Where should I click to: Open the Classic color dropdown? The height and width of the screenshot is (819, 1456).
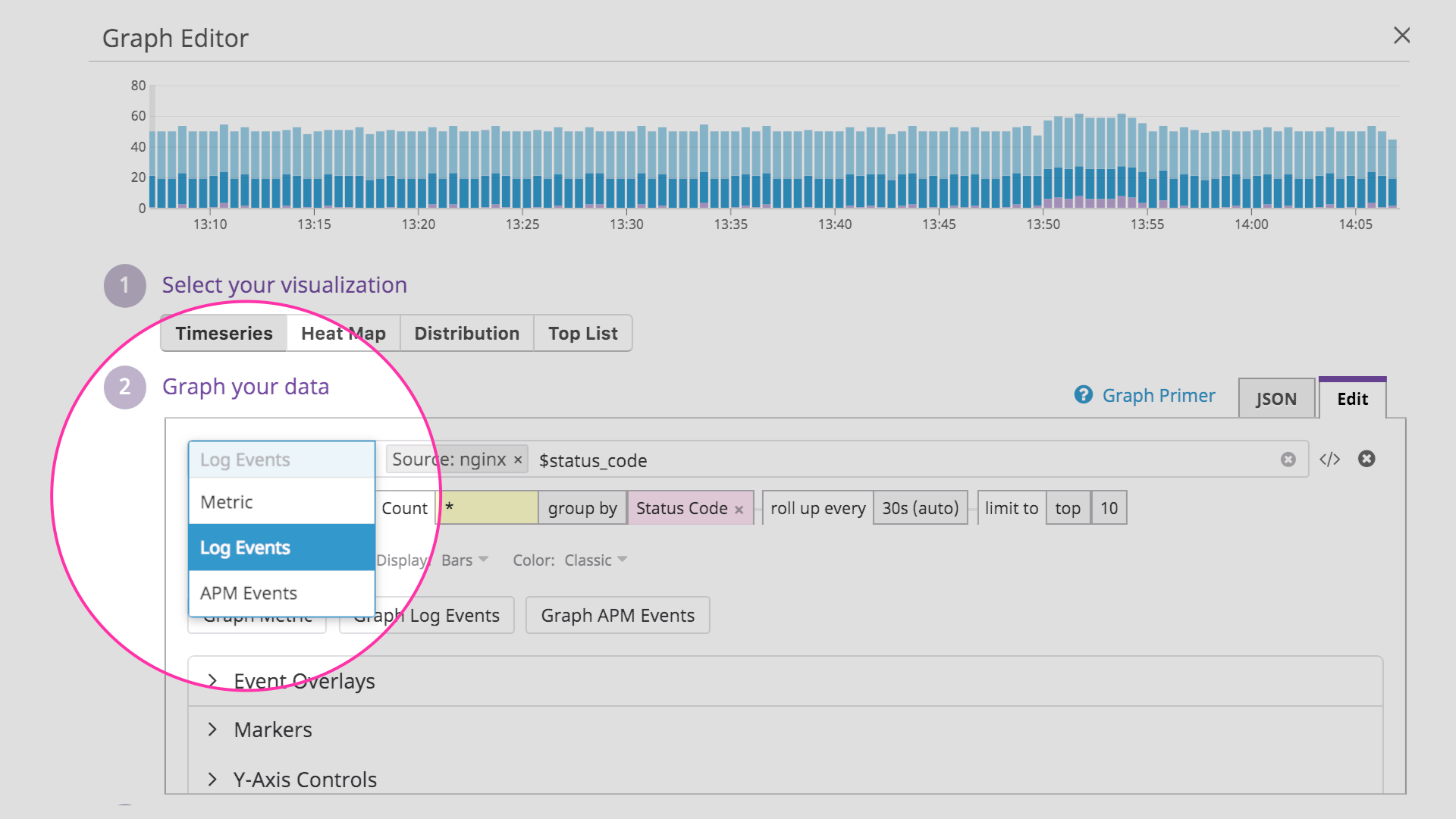click(596, 560)
